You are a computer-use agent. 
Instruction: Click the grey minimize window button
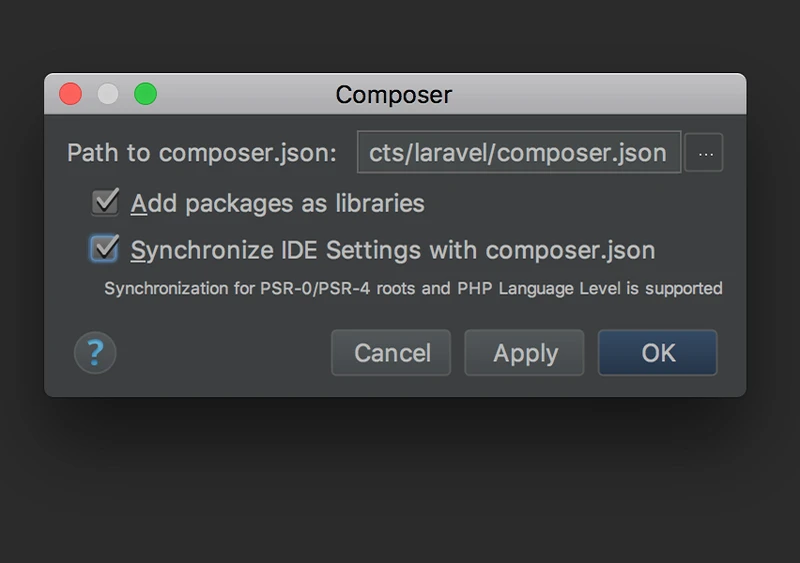(x=108, y=94)
